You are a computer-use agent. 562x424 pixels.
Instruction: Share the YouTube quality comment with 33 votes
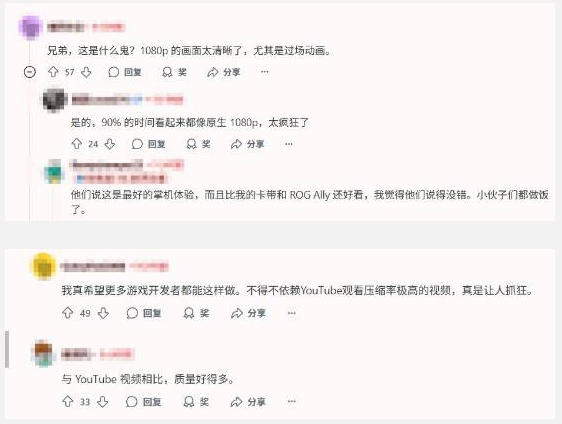[x=248, y=402]
